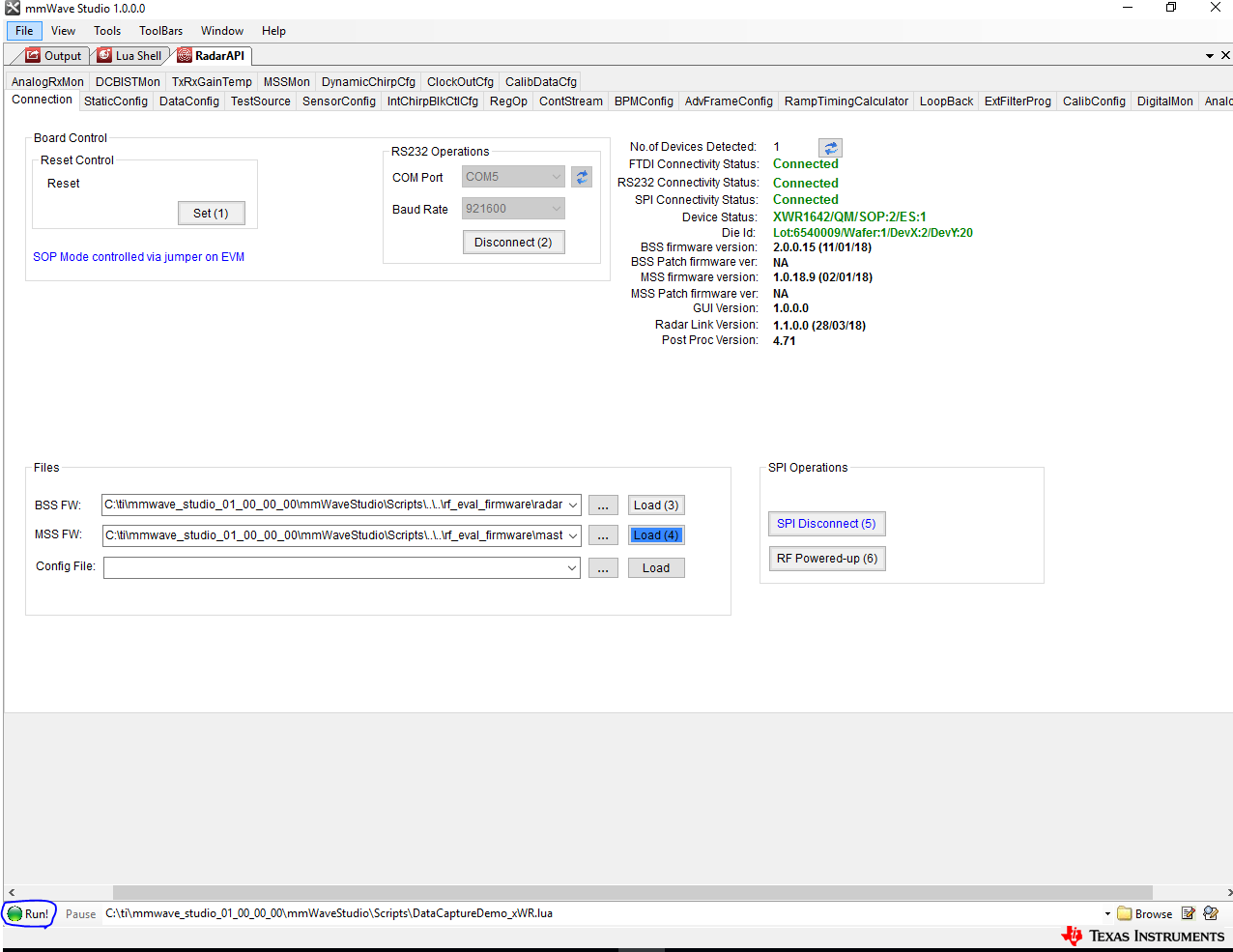
Task: Open the LoopBack tab
Action: click(x=946, y=101)
